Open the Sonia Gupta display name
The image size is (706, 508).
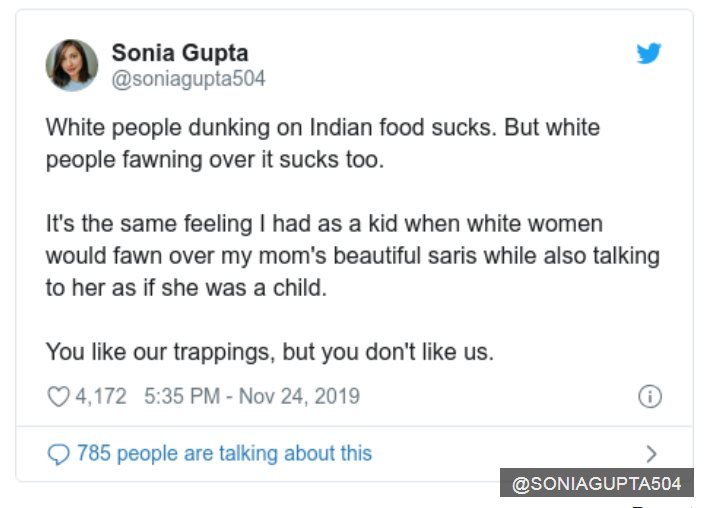pyautogui.click(x=180, y=53)
